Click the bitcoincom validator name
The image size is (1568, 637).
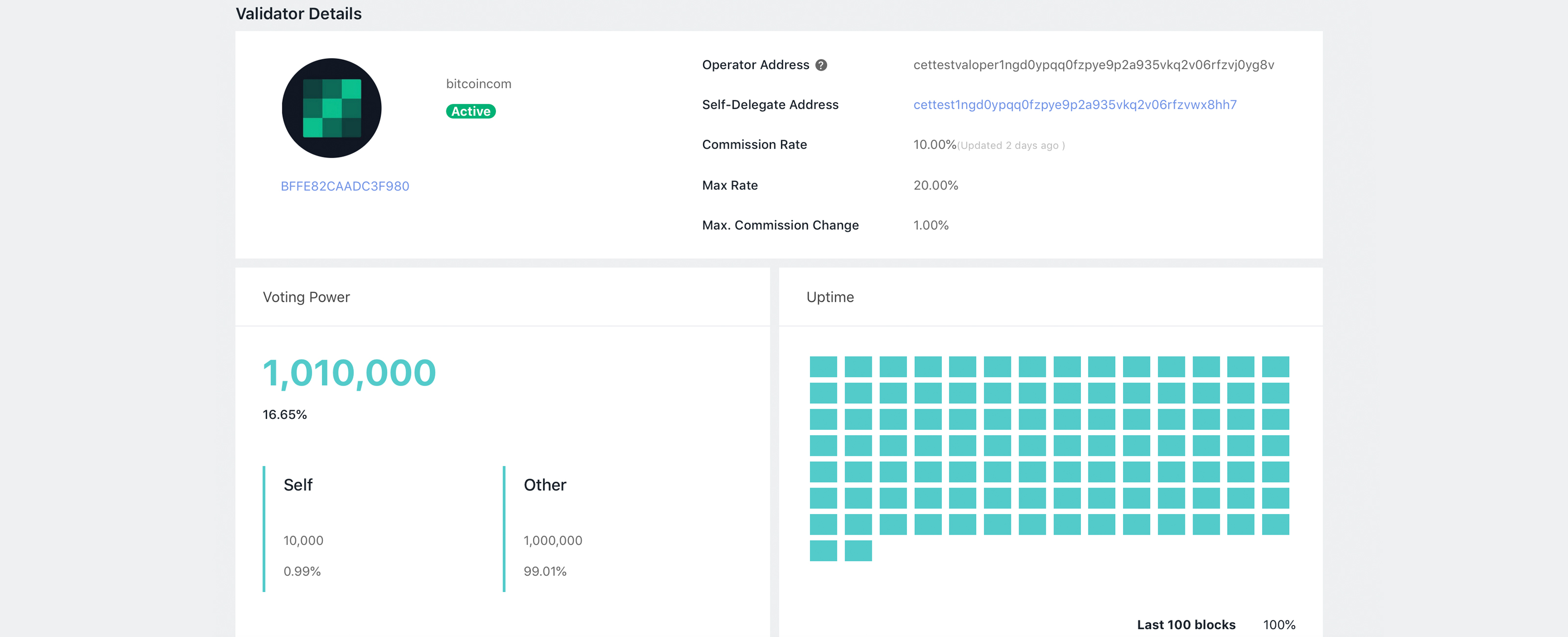tap(478, 84)
